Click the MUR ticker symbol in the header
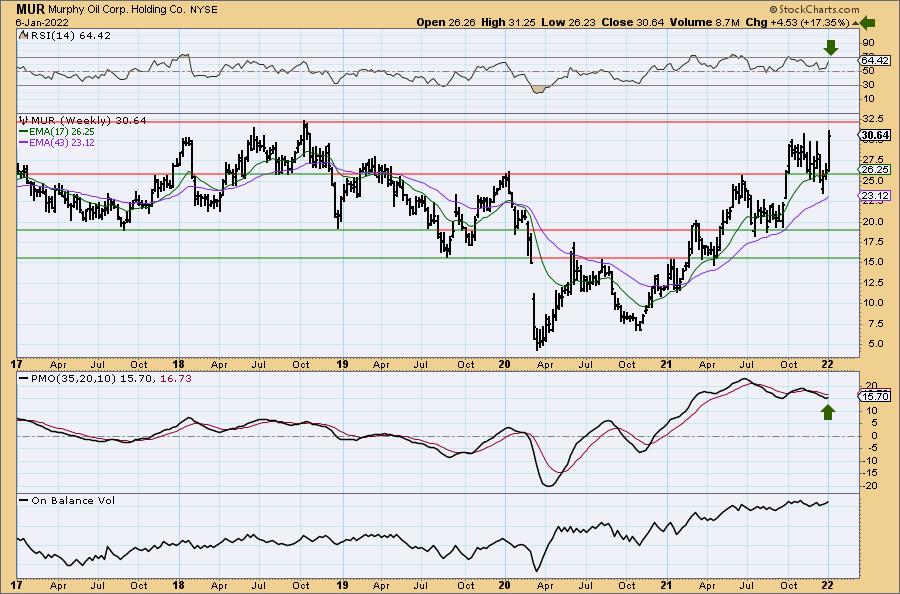This screenshot has width=900, height=594. (30, 9)
